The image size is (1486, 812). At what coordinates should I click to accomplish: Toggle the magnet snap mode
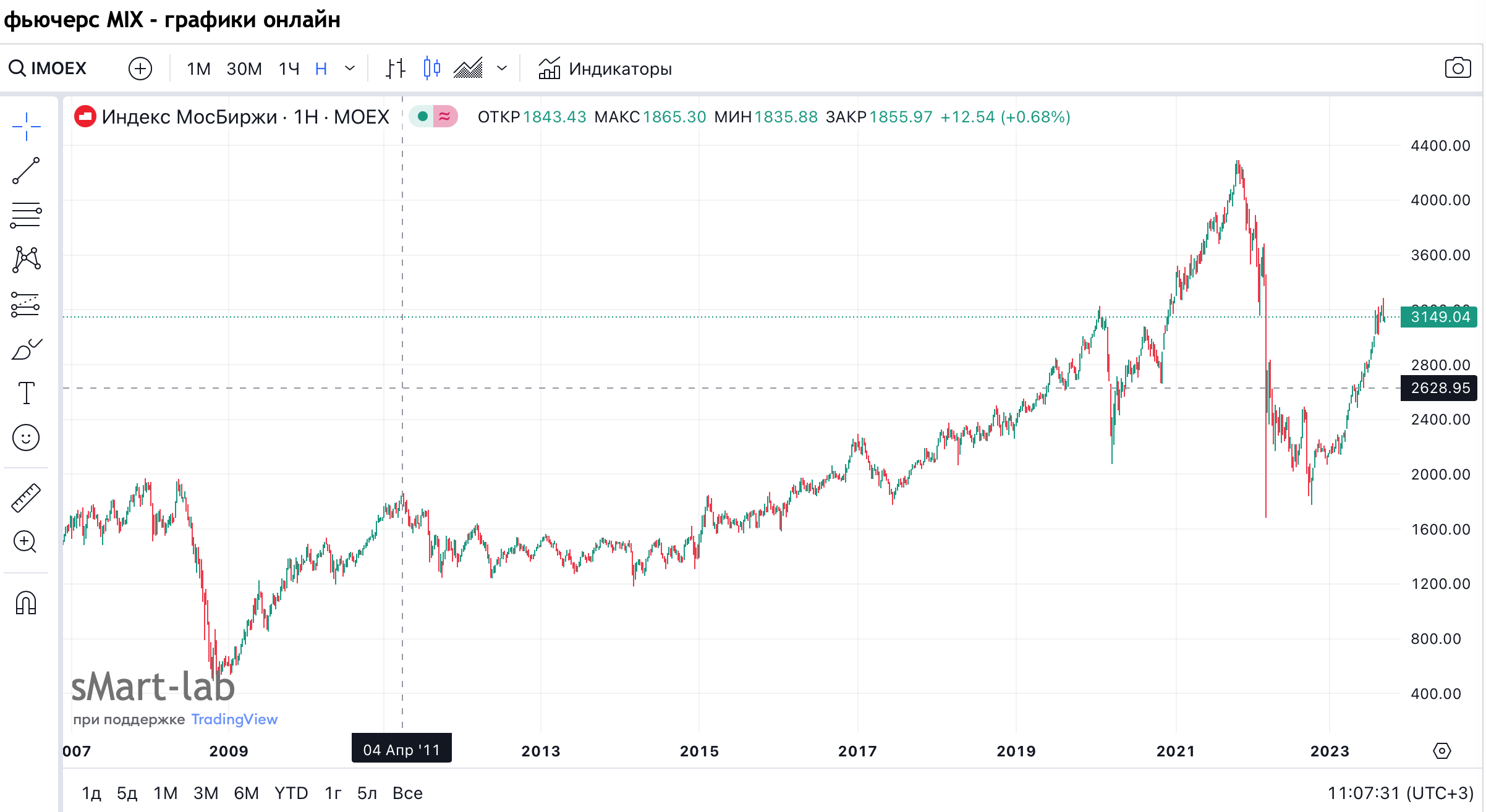(x=26, y=603)
